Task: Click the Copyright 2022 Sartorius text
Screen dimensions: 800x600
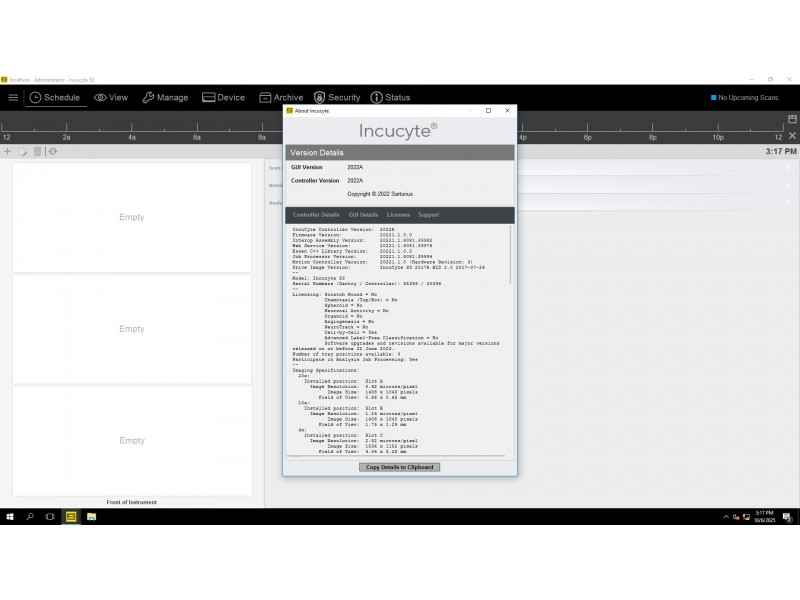Action: tap(380, 194)
